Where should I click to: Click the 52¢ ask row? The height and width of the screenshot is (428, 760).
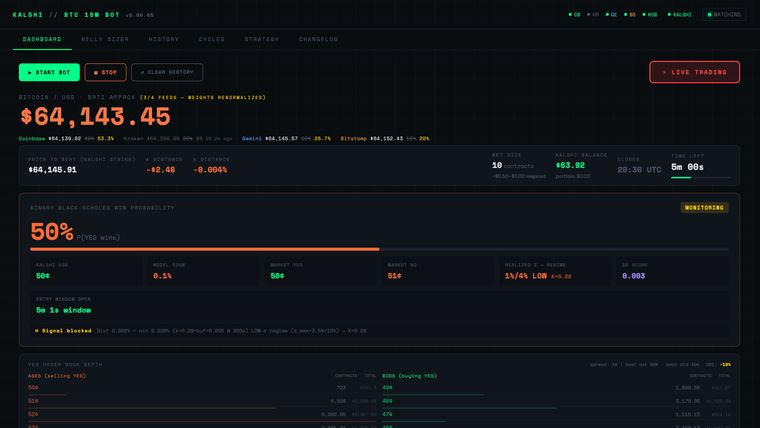tap(203, 414)
